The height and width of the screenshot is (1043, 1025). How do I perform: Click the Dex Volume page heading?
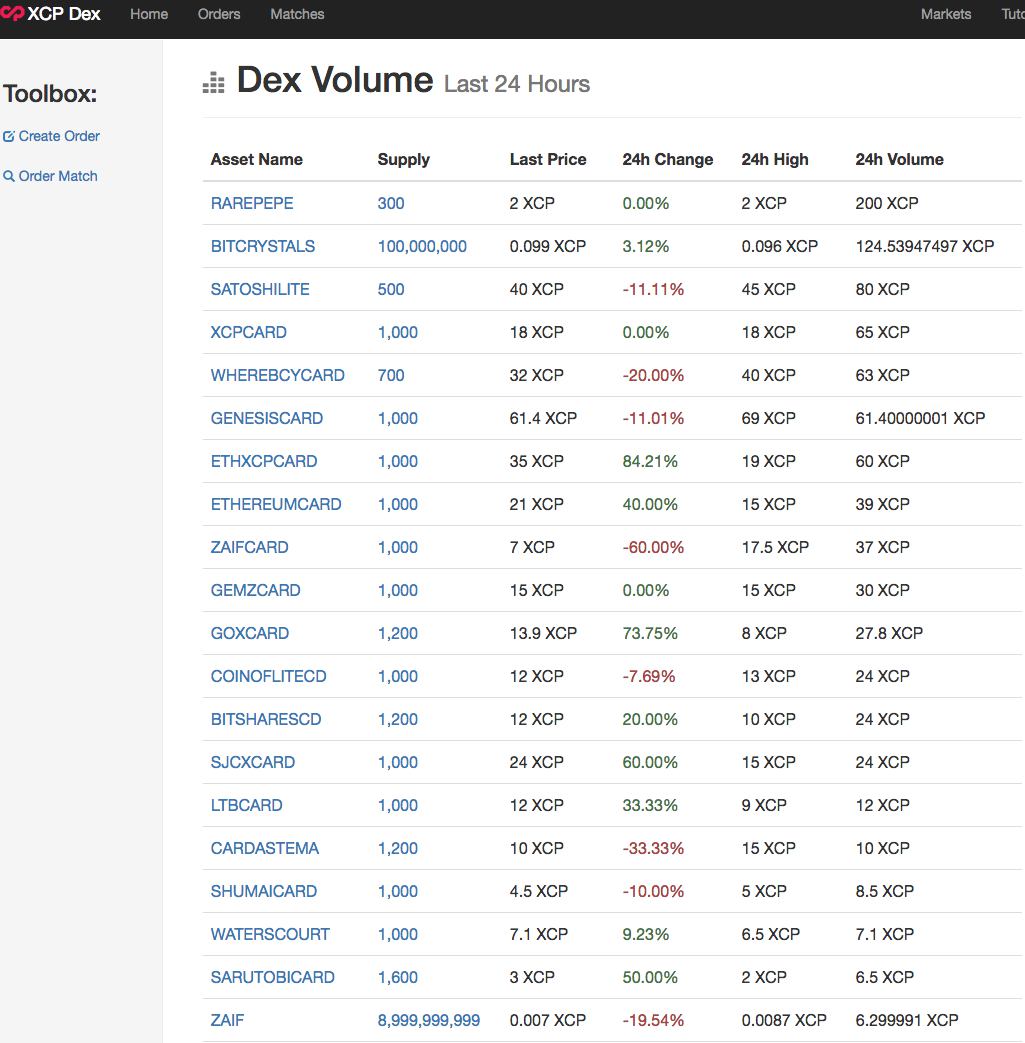coord(335,80)
